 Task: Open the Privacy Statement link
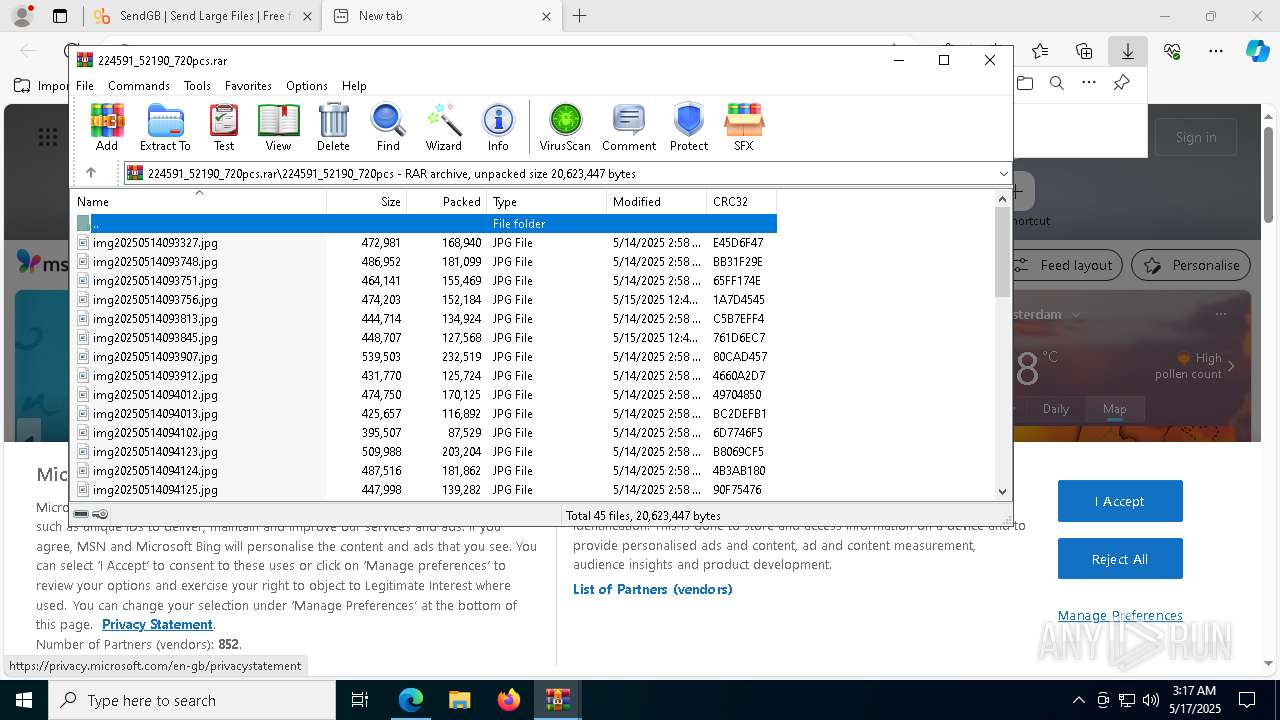pos(157,624)
